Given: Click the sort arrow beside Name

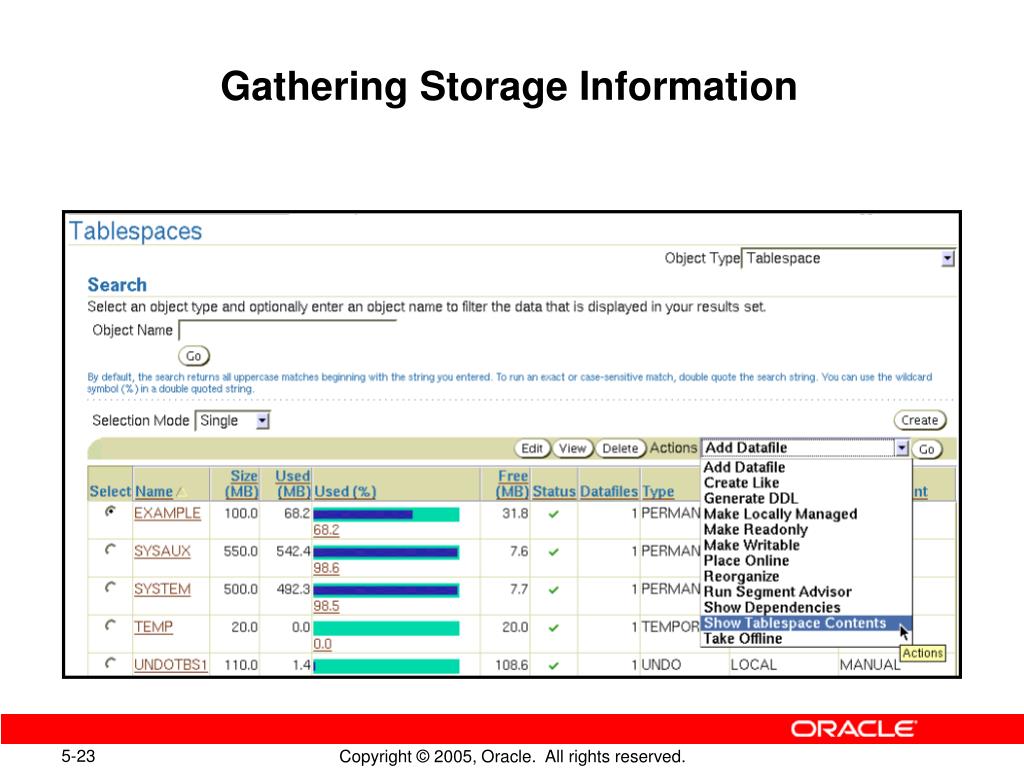Looking at the screenshot, I should pyautogui.click(x=181, y=492).
